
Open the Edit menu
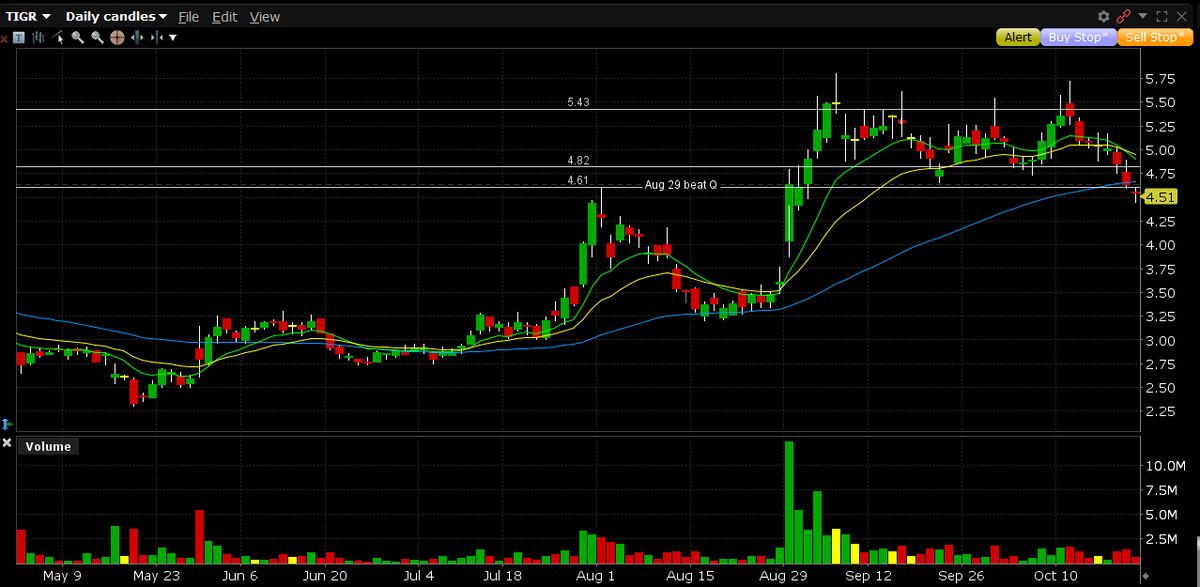pyautogui.click(x=224, y=17)
